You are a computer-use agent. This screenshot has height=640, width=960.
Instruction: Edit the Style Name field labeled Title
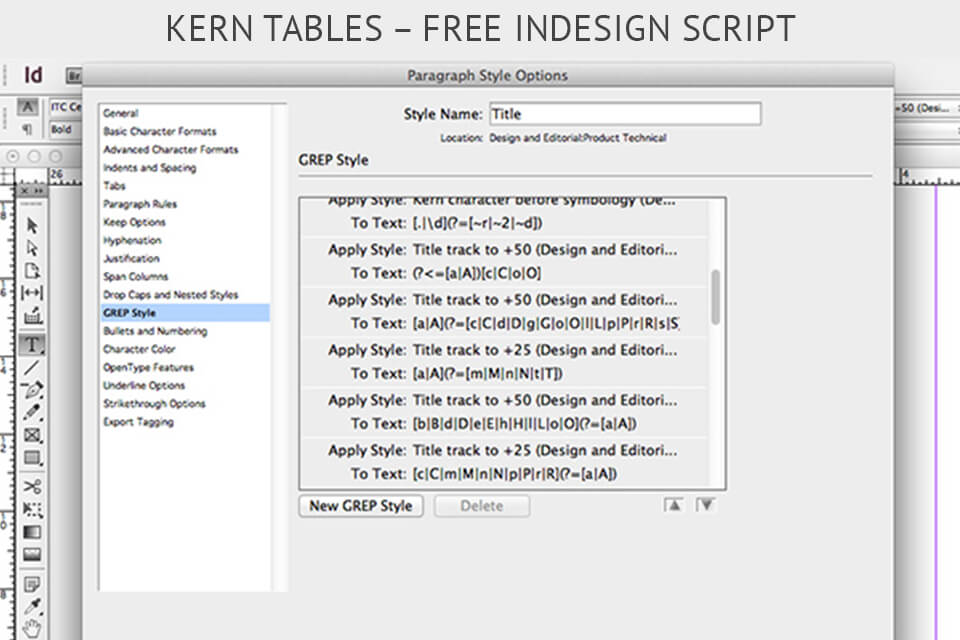623,113
